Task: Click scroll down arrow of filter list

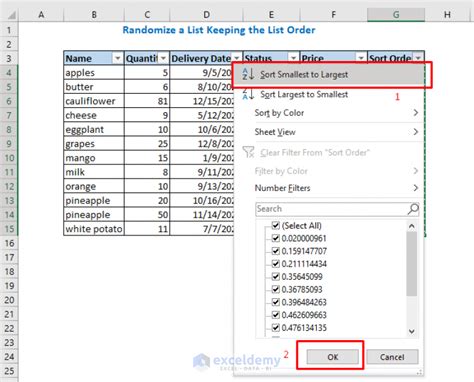Action: coord(412,331)
